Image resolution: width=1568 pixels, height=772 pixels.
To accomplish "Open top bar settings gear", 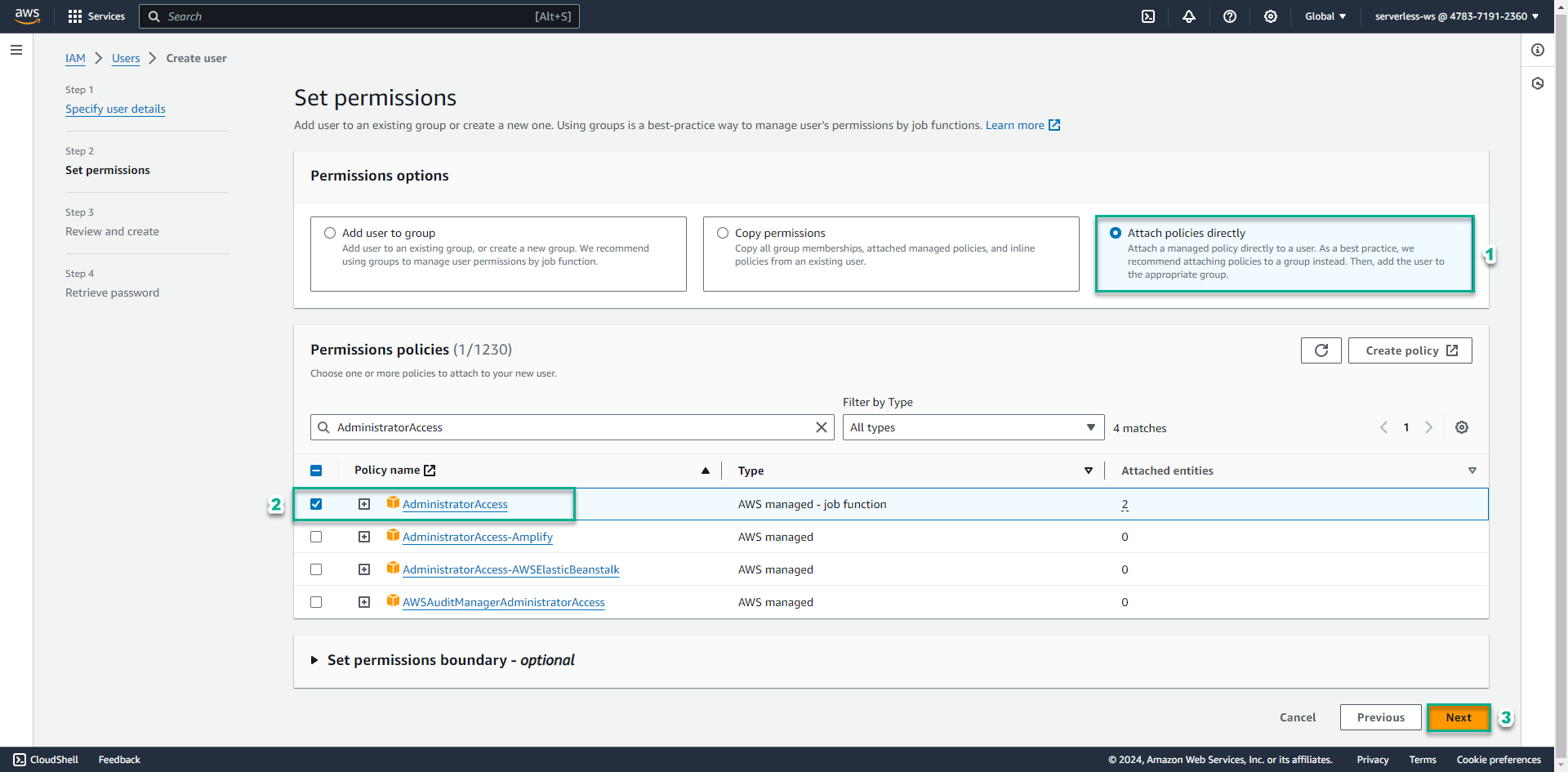I will 1271,16.
